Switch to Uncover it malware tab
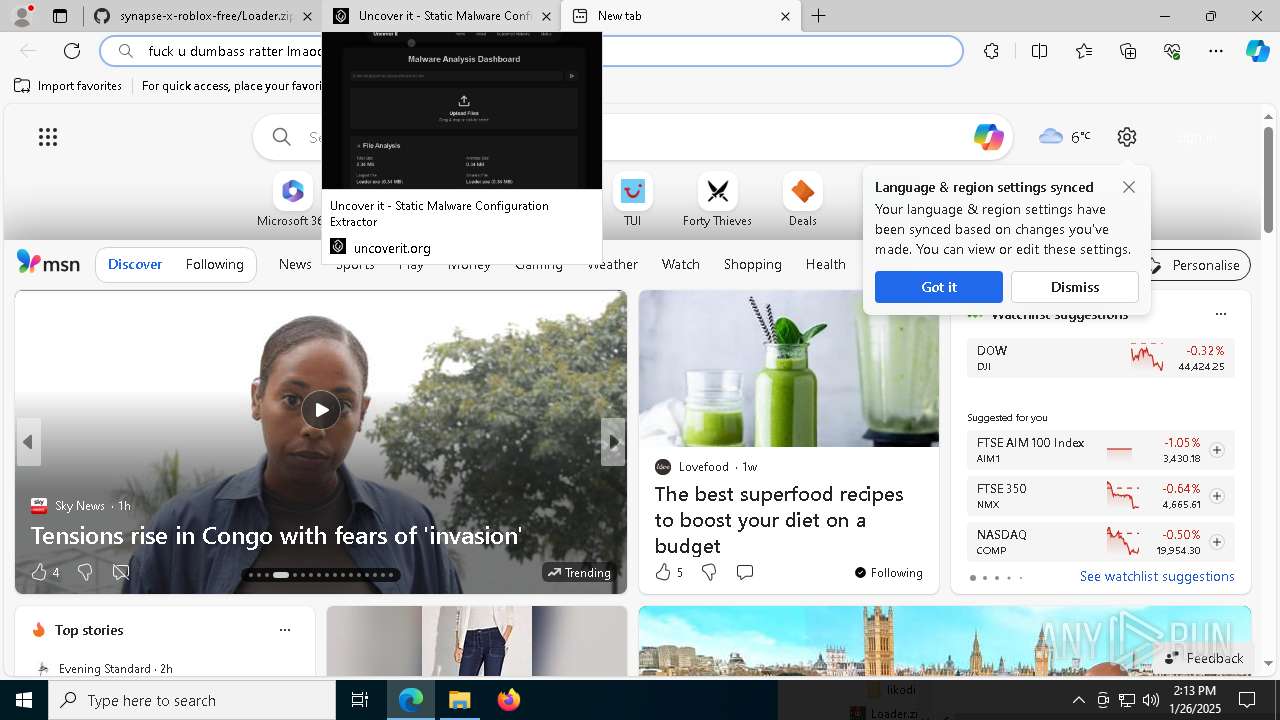 click(442, 16)
